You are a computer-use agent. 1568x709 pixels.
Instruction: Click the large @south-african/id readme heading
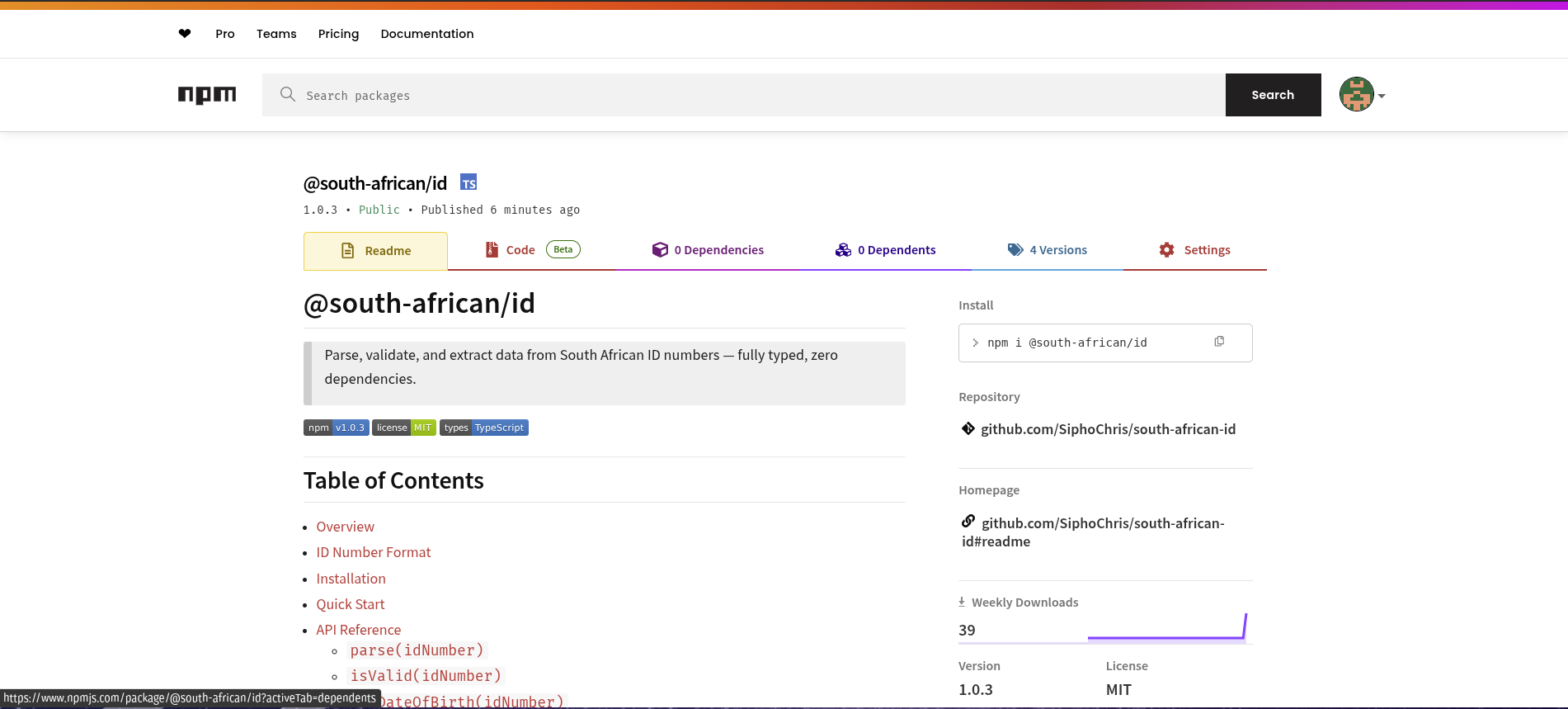pos(419,304)
